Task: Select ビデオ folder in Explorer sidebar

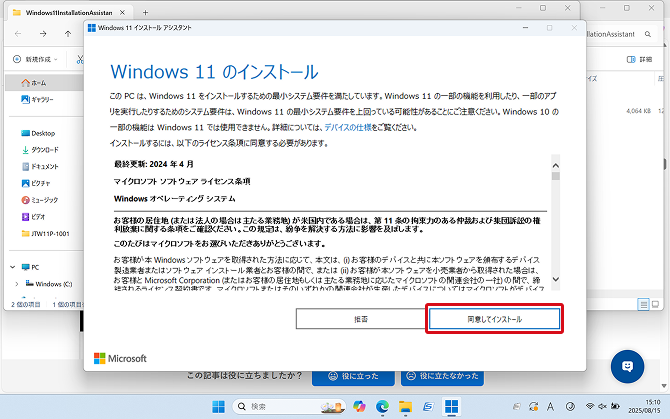Action: coord(33,217)
